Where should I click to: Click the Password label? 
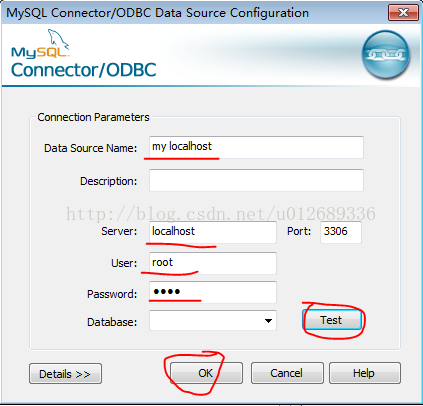point(112,294)
